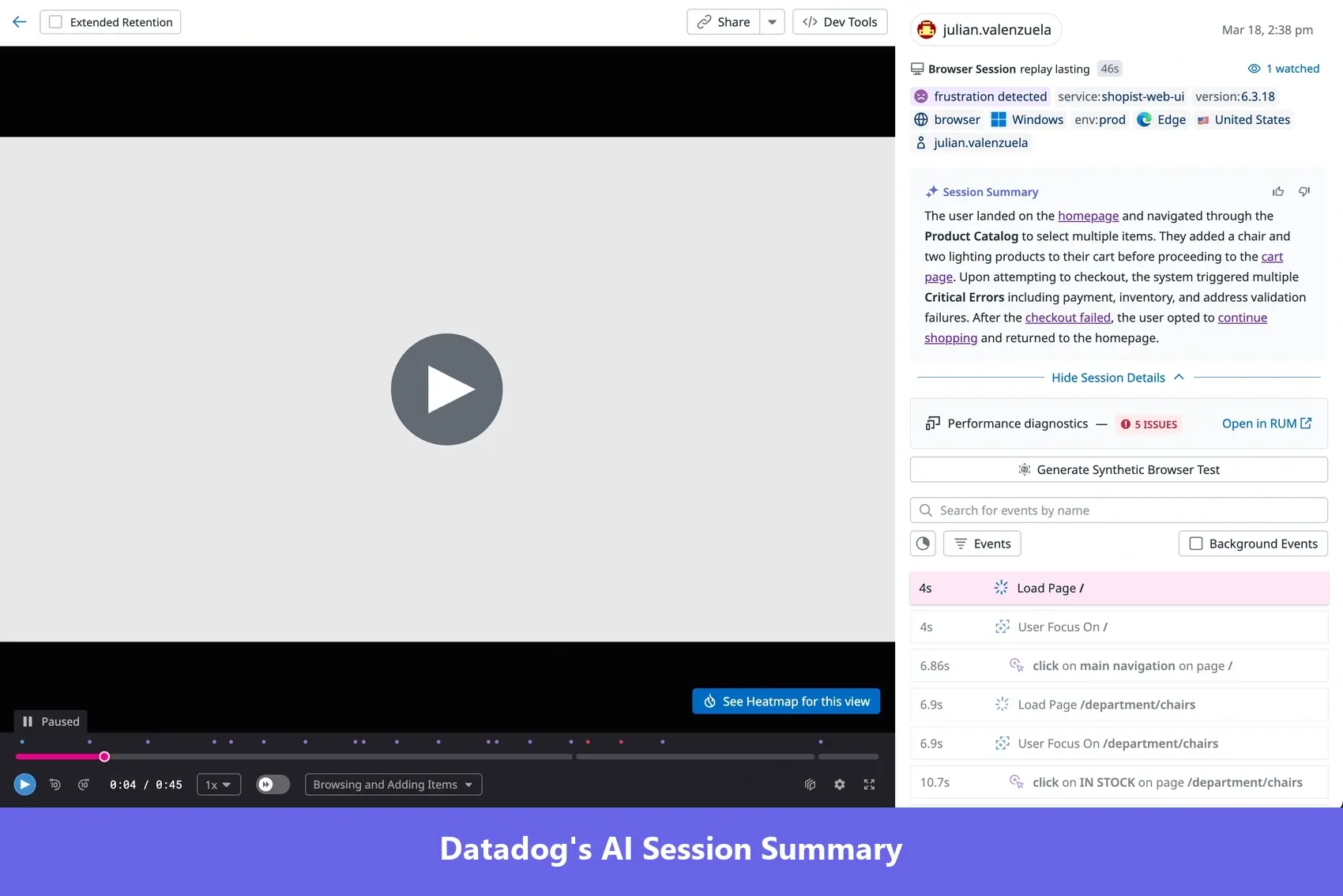Image resolution: width=1343 pixels, height=896 pixels.
Task: Click the pie chart view icon next to Events
Action: (923, 544)
